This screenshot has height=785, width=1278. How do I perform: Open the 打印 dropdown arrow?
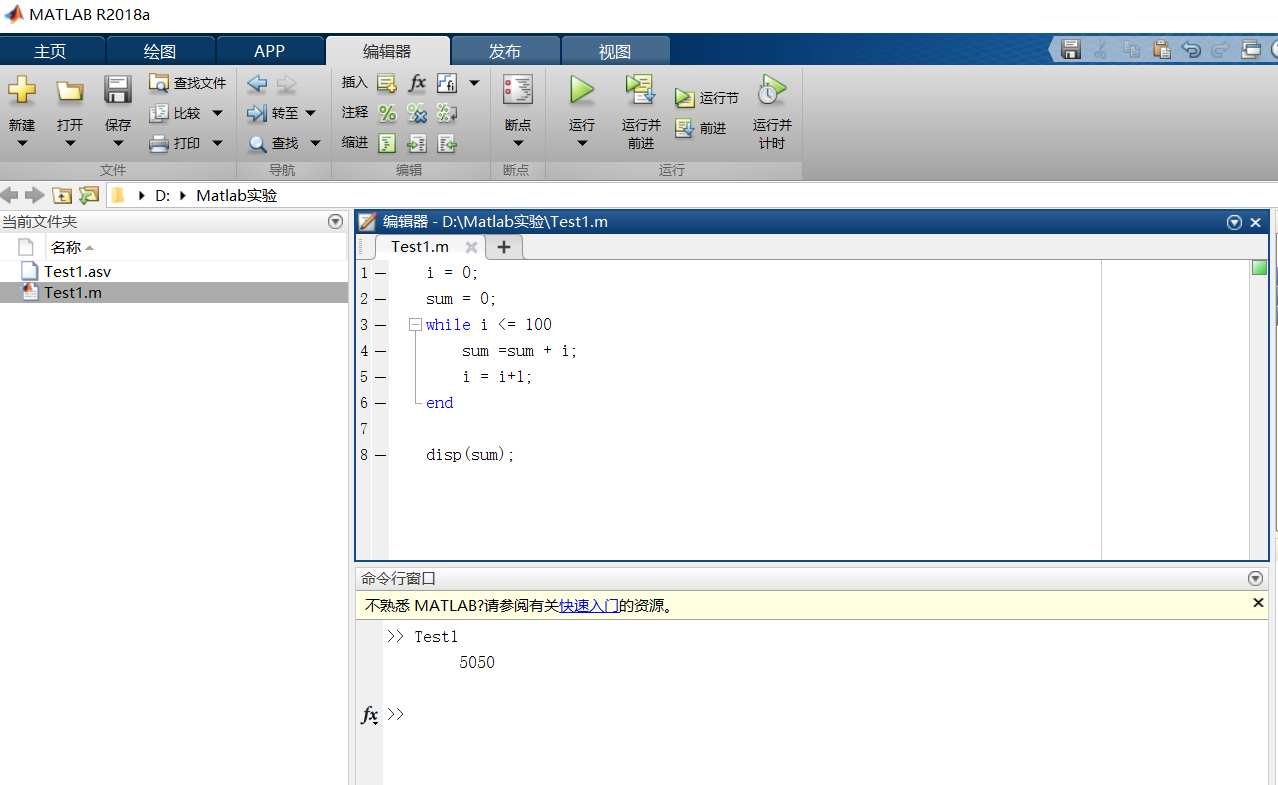(217, 143)
